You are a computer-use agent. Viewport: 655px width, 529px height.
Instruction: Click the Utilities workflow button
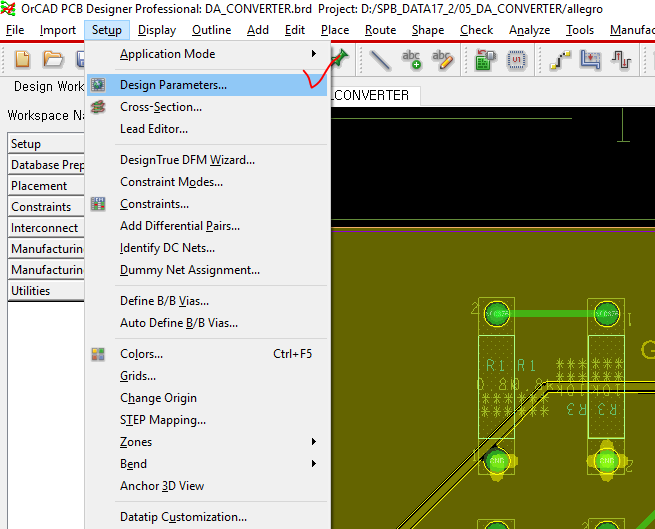(x=46, y=290)
